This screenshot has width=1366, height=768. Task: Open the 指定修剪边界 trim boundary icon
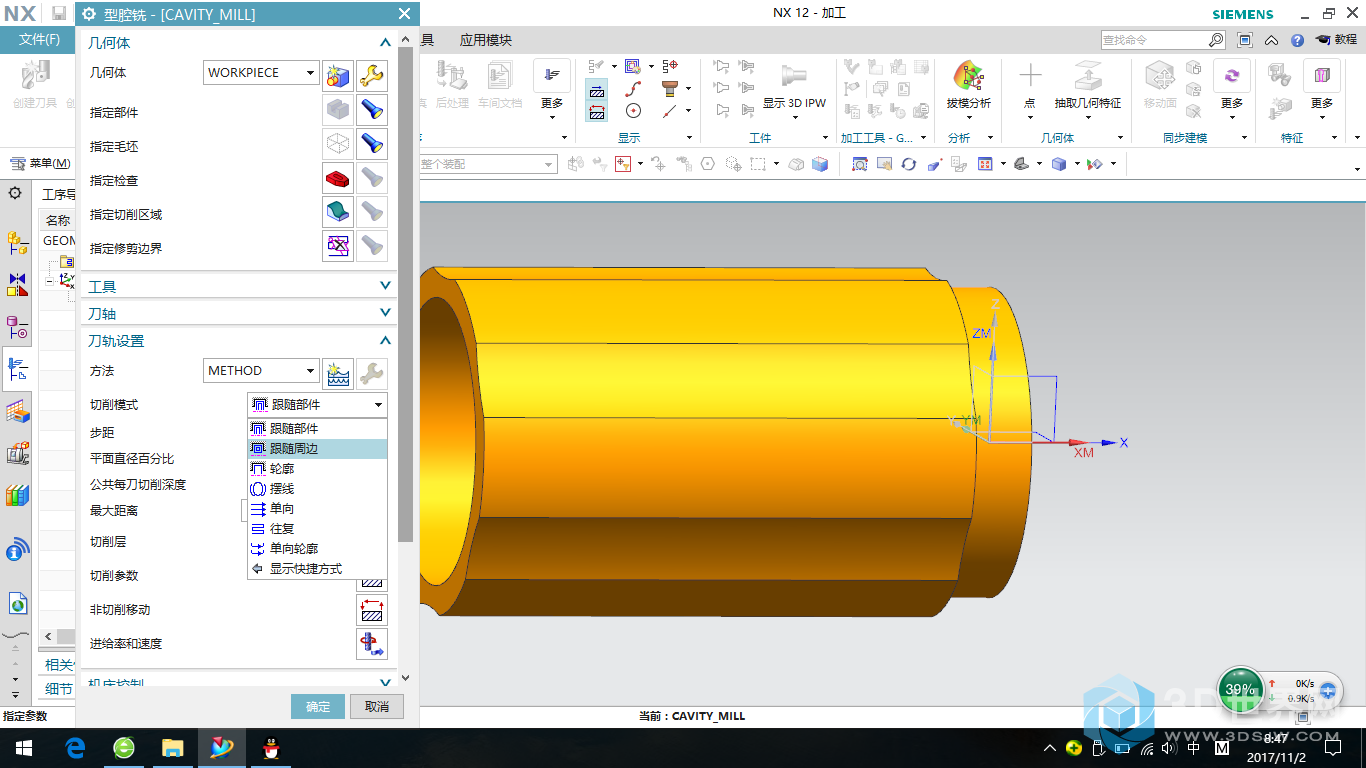pyautogui.click(x=338, y=246)
